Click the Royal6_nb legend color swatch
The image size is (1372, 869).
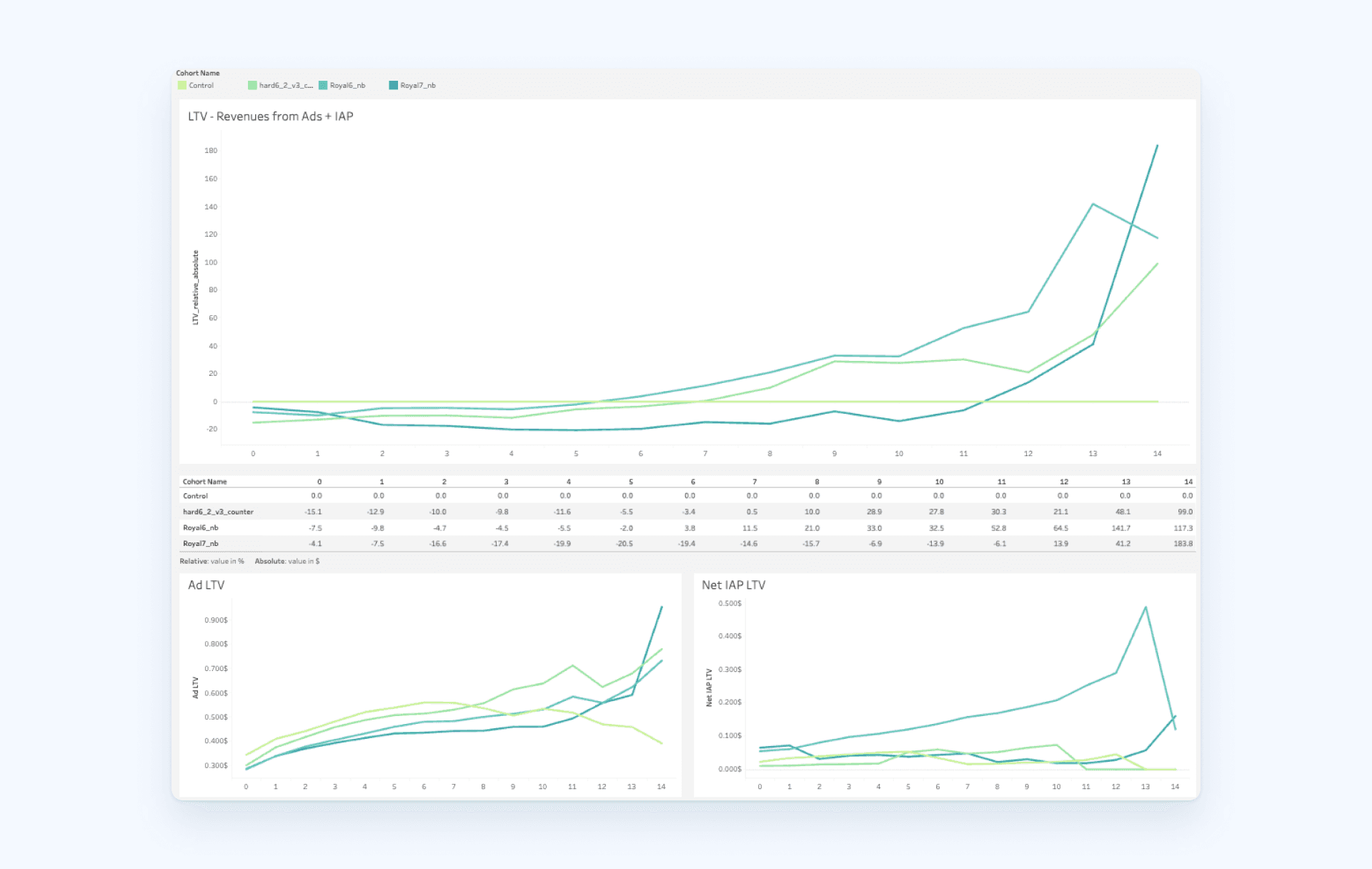(323, 86)
